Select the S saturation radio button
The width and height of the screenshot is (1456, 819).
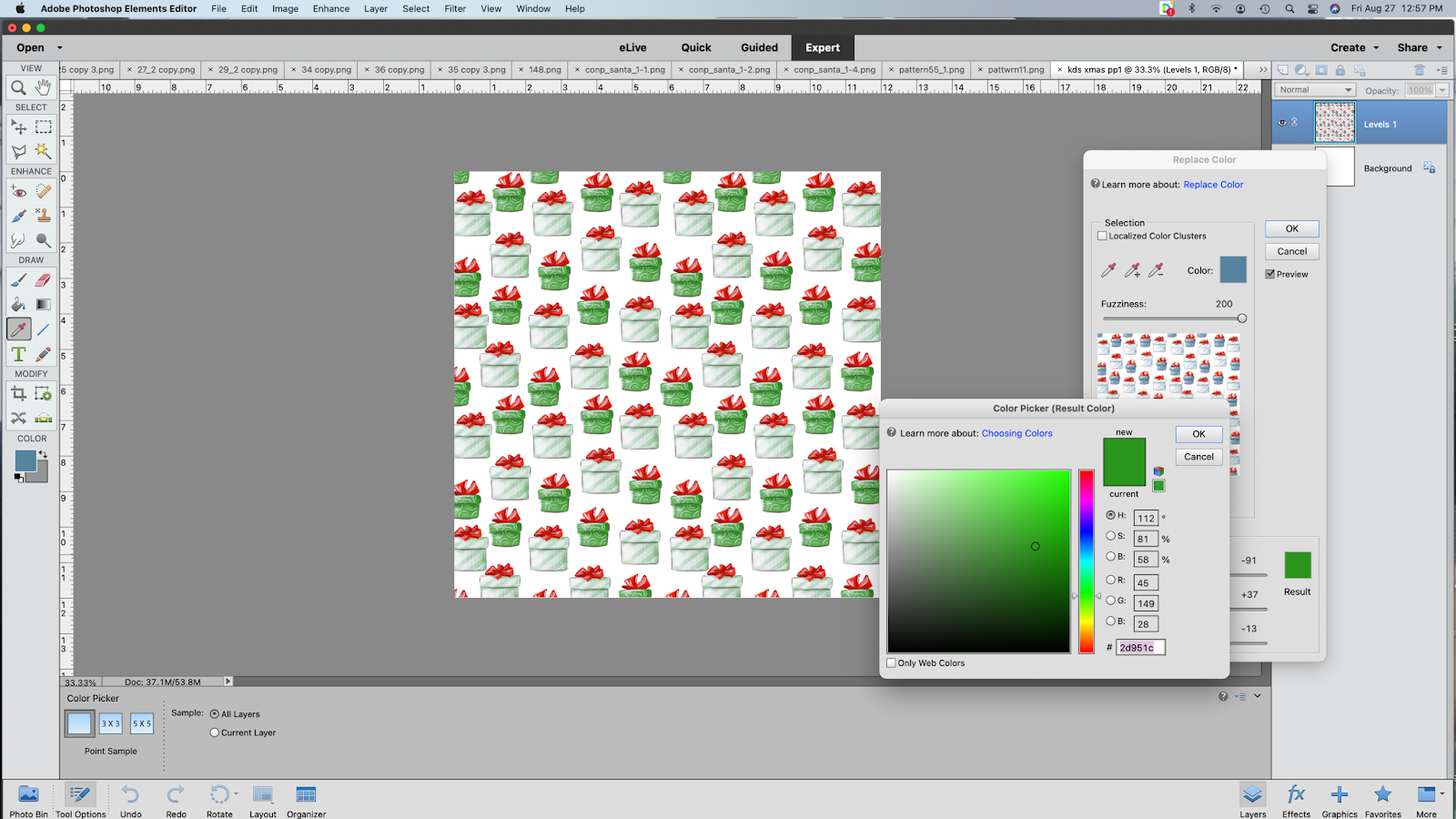point(1110,536)
